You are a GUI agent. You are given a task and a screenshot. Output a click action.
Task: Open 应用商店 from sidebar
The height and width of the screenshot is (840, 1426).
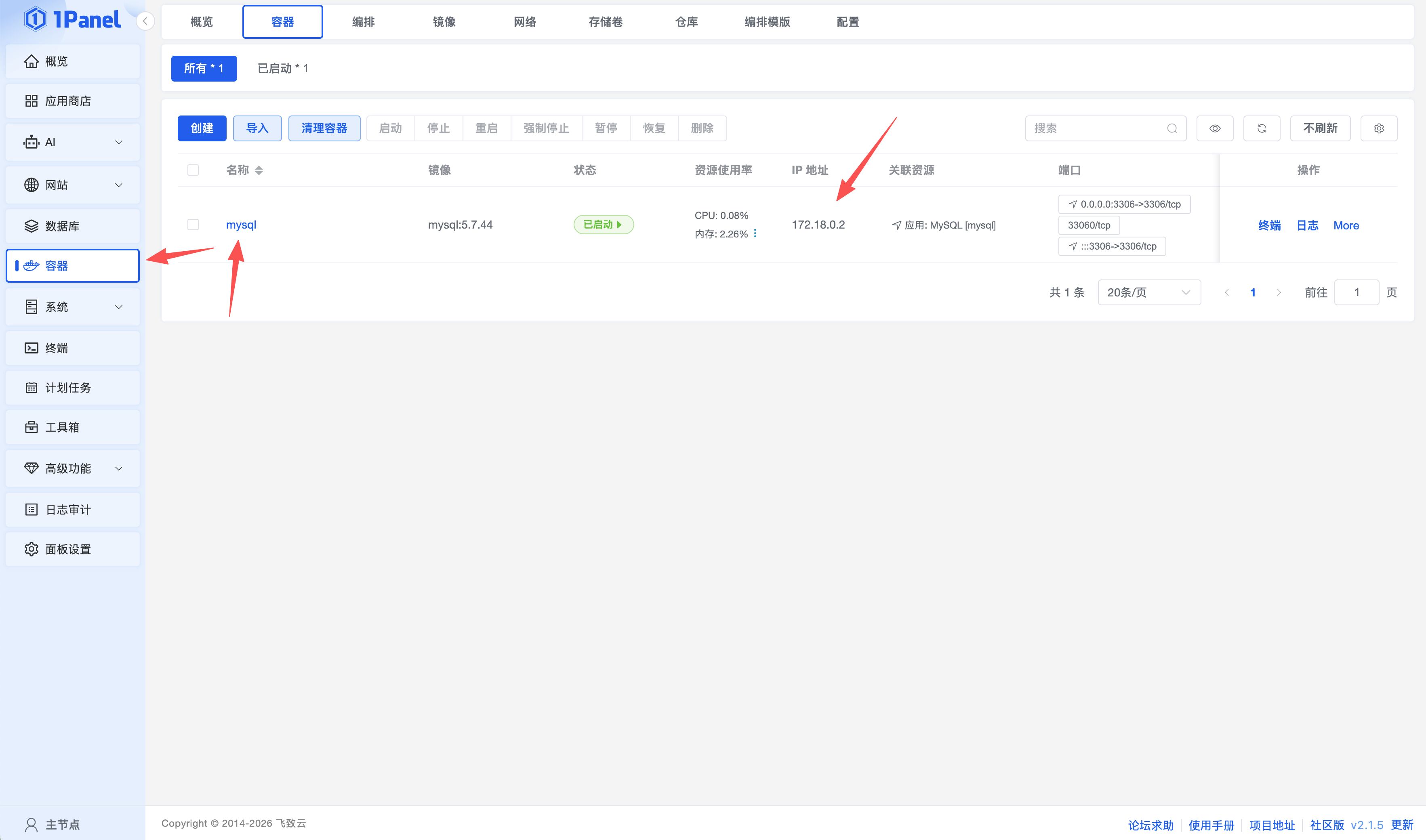click(68, 101)
